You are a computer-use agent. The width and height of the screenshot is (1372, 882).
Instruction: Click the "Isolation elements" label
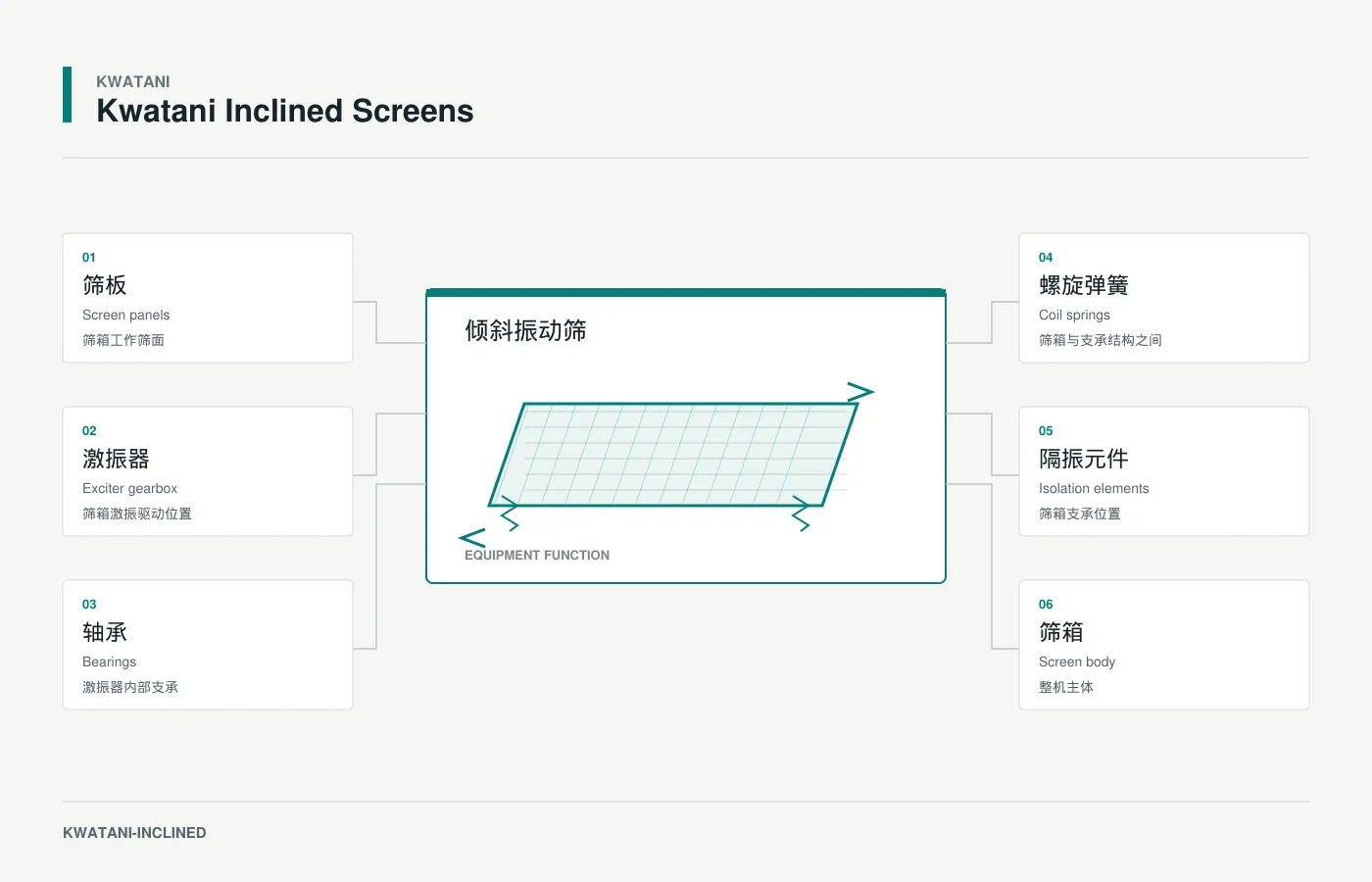coord(1094,488)
